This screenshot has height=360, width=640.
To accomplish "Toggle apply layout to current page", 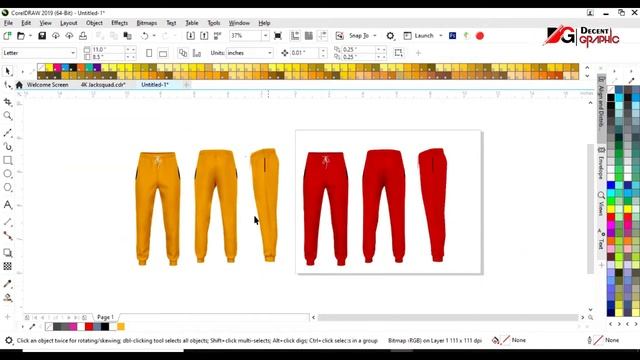I will (197, 53).
